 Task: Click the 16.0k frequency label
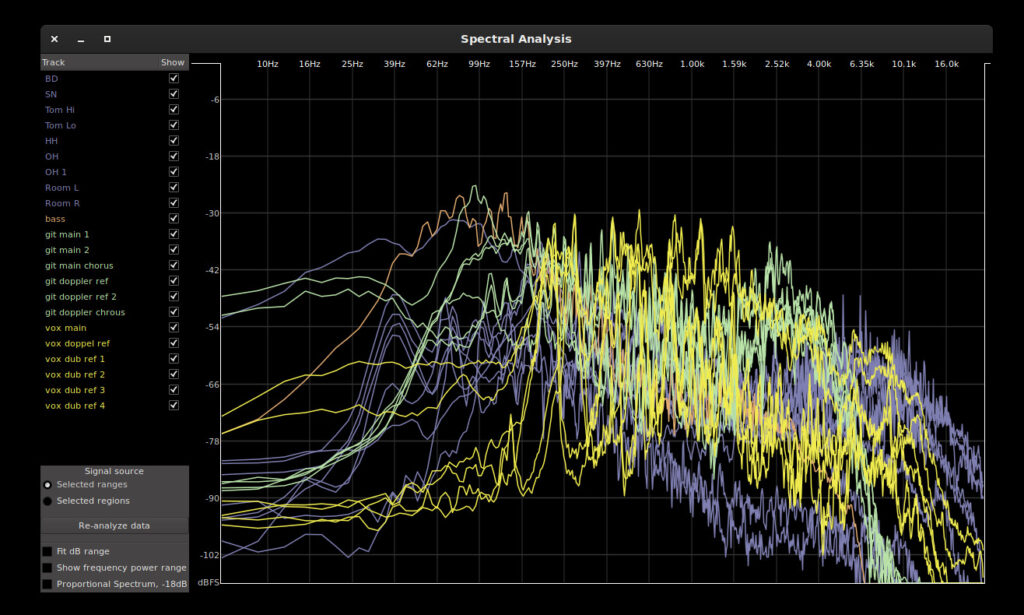point(946,64)
